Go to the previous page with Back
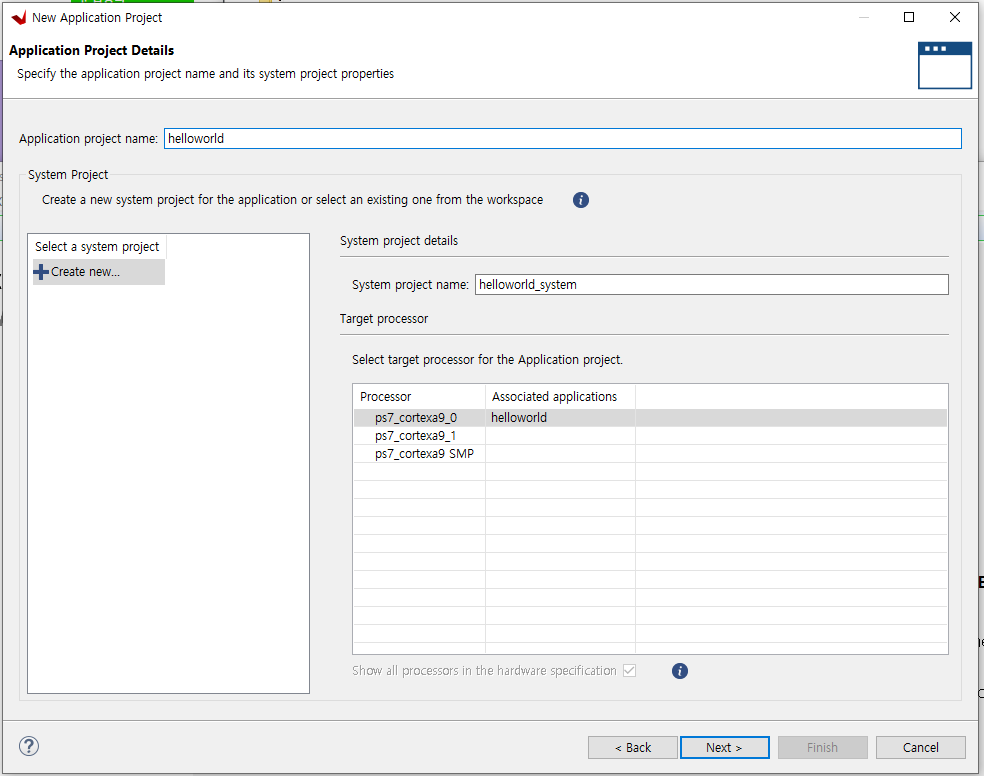 click(x=633, y=747)
